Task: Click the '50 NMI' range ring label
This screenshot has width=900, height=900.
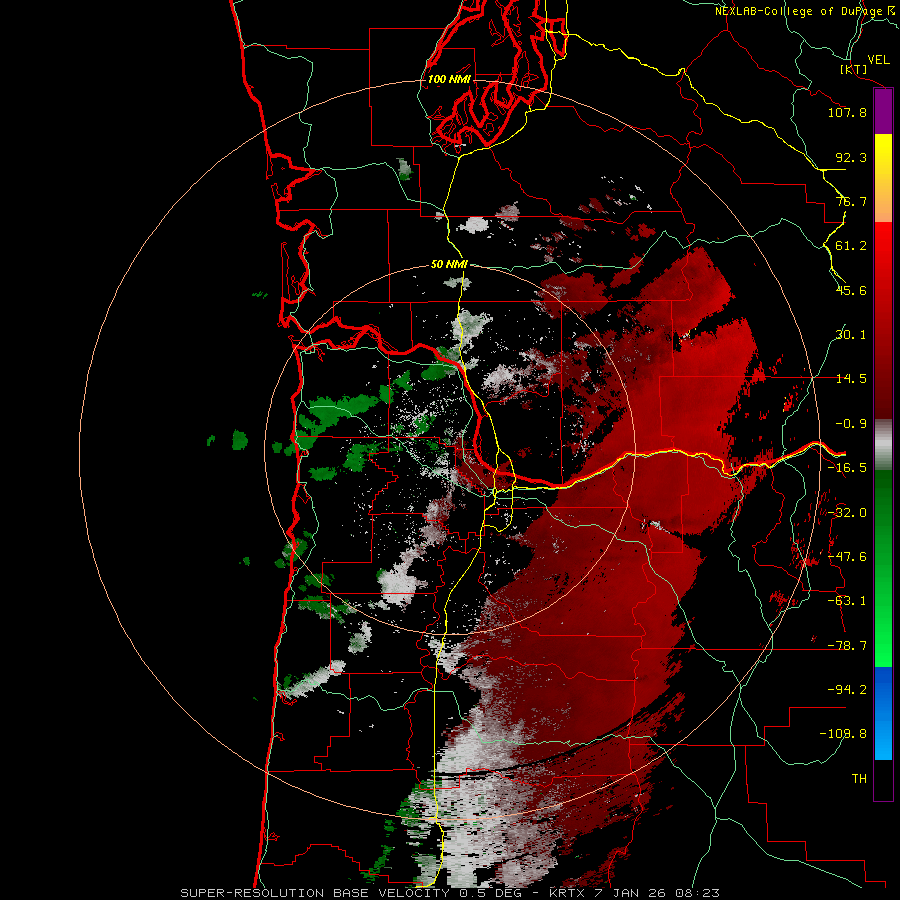Action: click(x=449, y=265)
